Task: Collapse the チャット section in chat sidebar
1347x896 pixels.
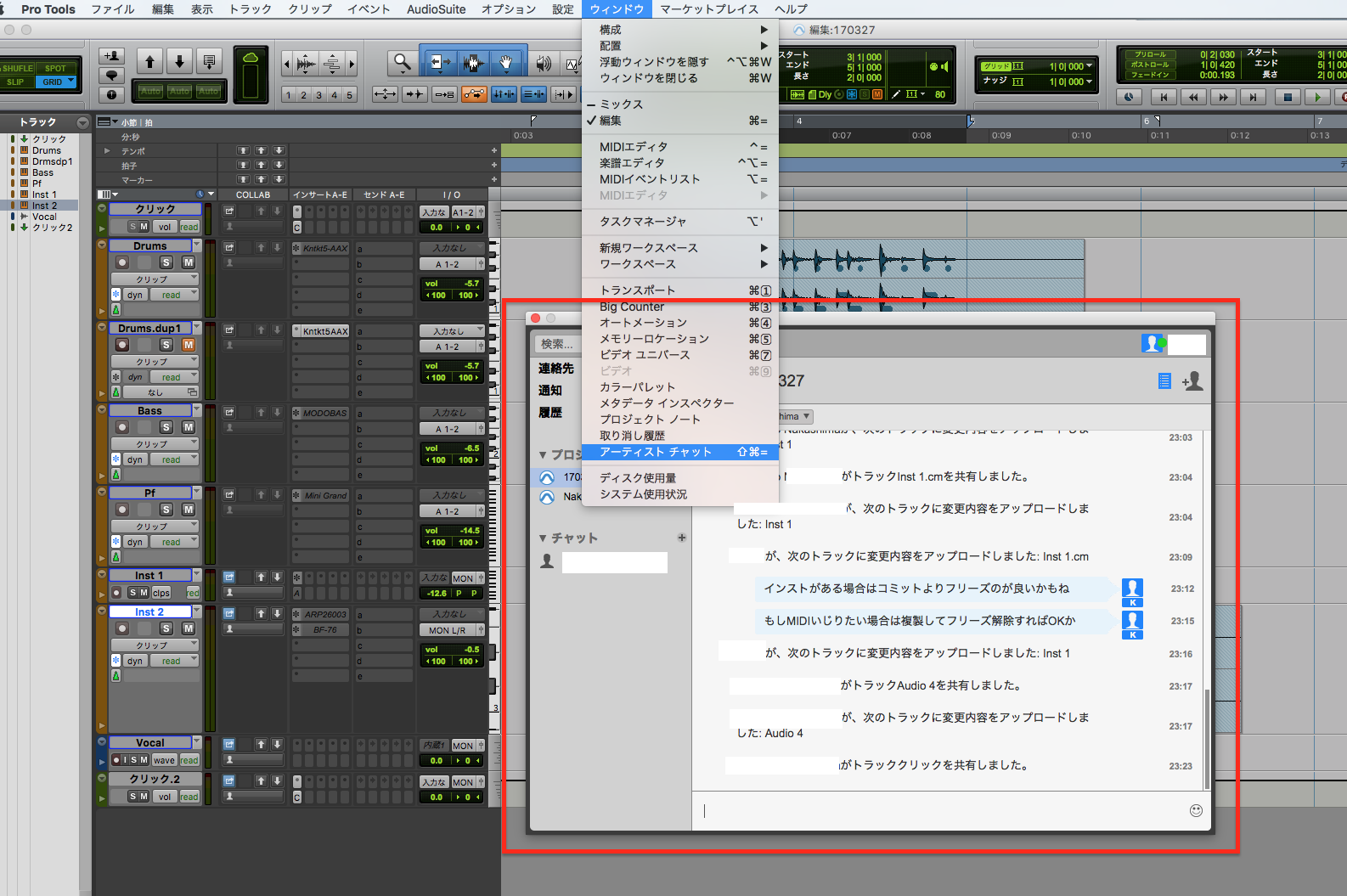Action: pyautogui.click(x=544, y=538)
